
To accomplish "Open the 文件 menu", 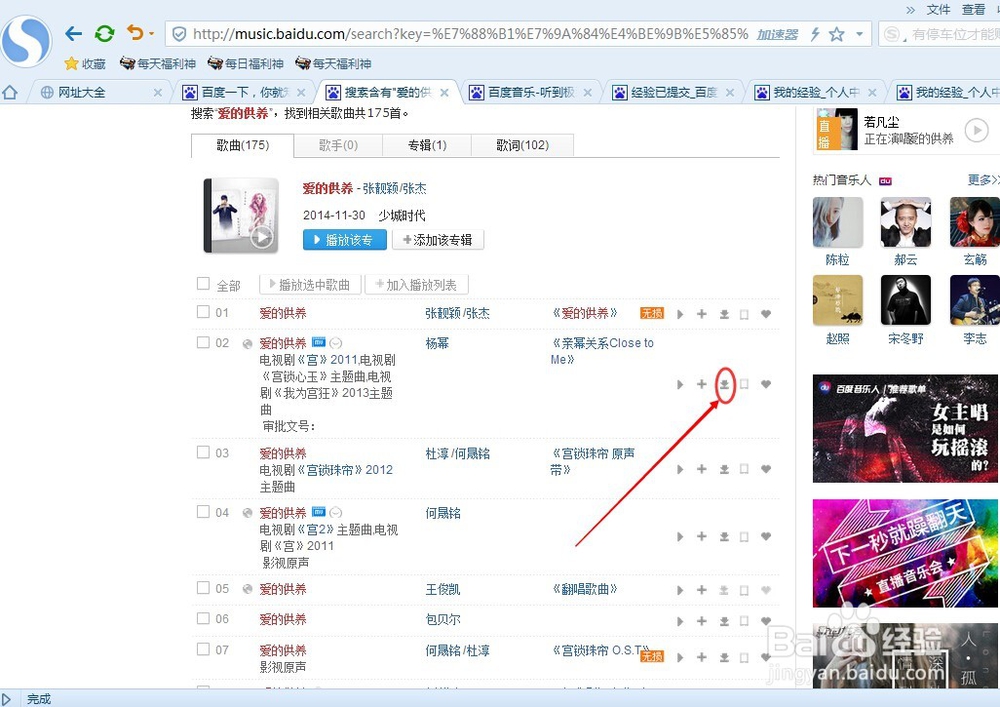I will pos(938,10).
